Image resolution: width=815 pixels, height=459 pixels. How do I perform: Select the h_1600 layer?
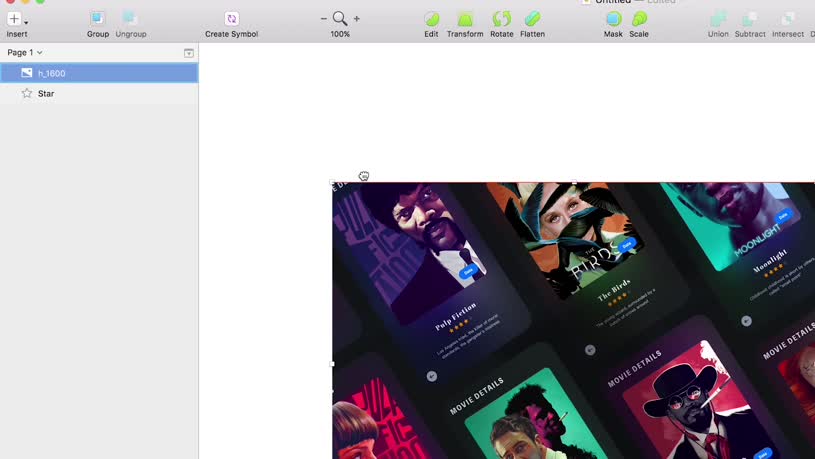tap(99, 73)
